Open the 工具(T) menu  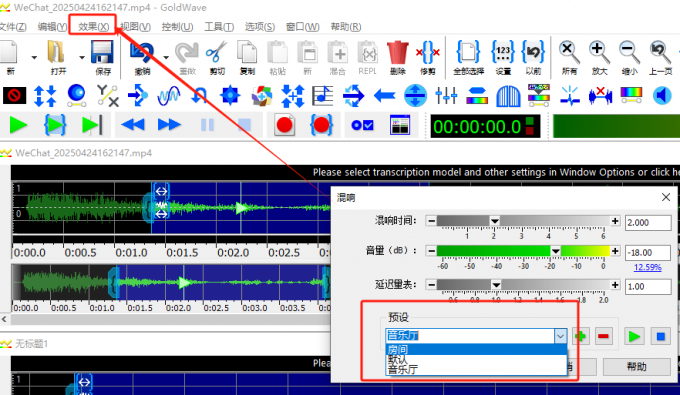(219, 27)
